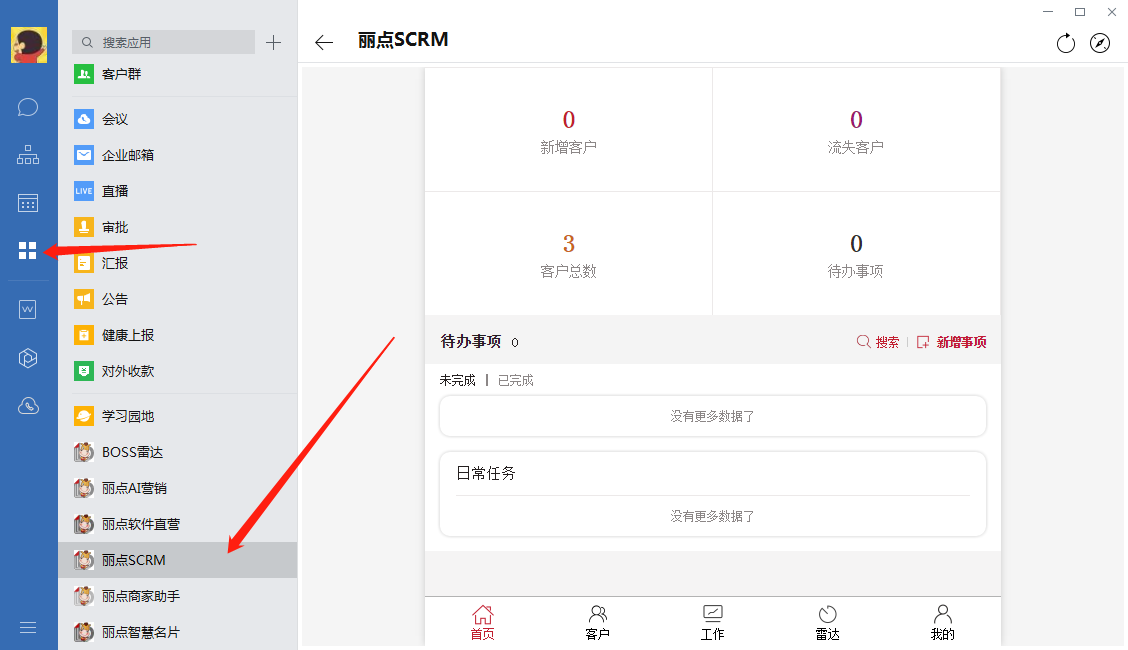Go back with the left arrow
This screenshot has height=650, width=1128.
coord(324,42)
